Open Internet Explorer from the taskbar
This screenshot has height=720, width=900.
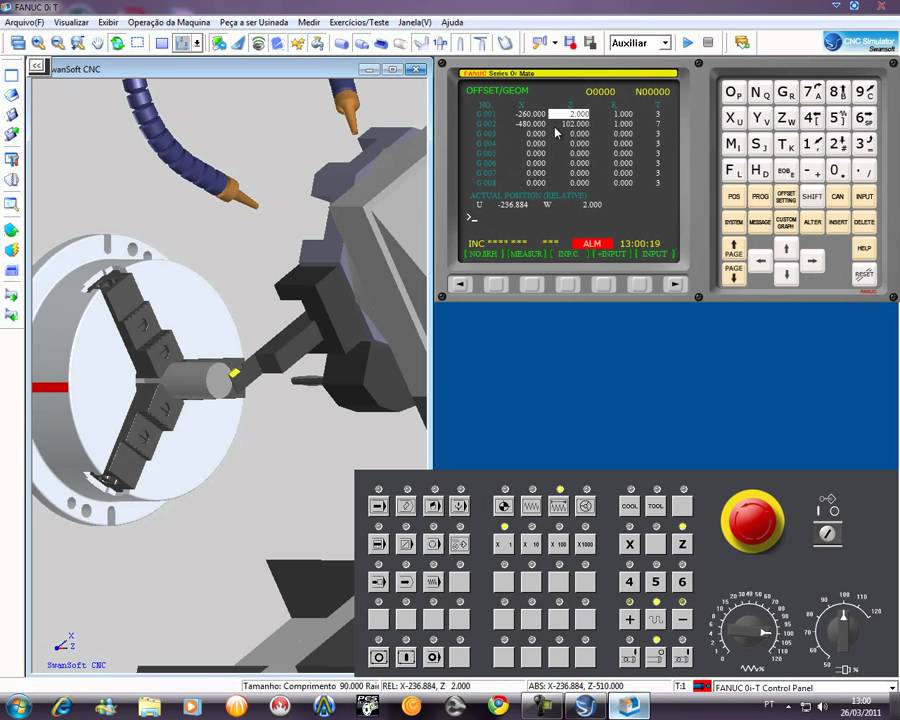[x=61, y=706]
